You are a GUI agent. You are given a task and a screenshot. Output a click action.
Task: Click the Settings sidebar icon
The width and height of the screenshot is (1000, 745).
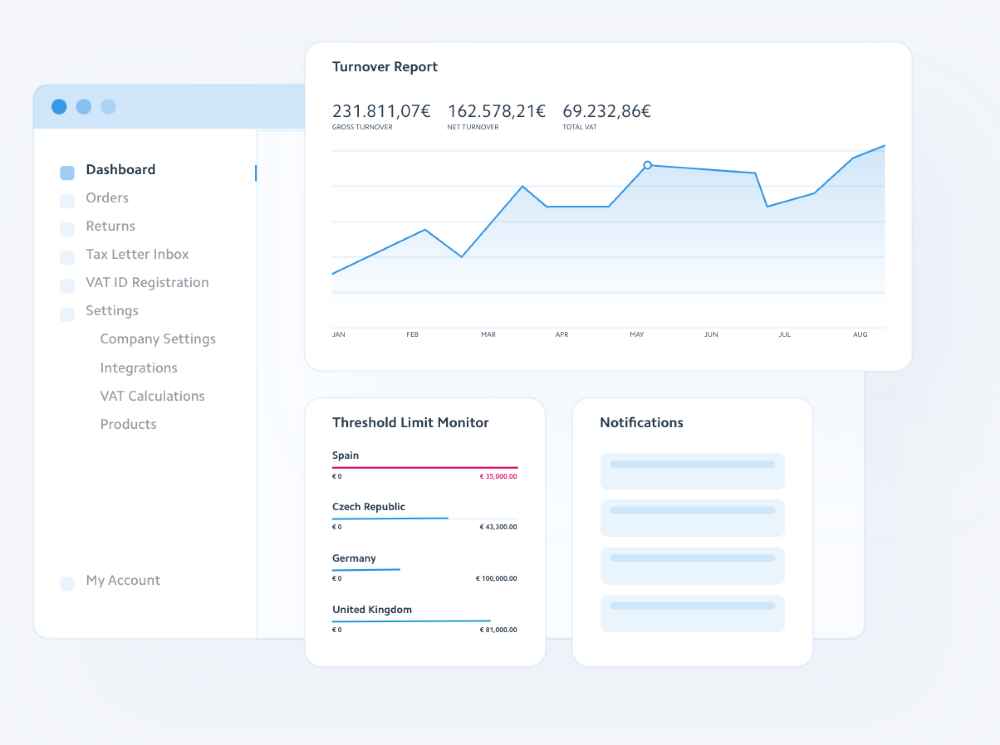[x=67, y=314]
